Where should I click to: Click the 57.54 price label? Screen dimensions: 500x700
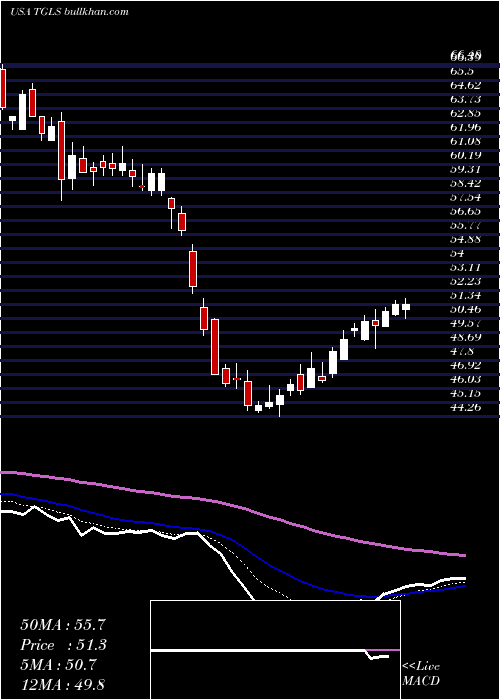pos(466,197)
